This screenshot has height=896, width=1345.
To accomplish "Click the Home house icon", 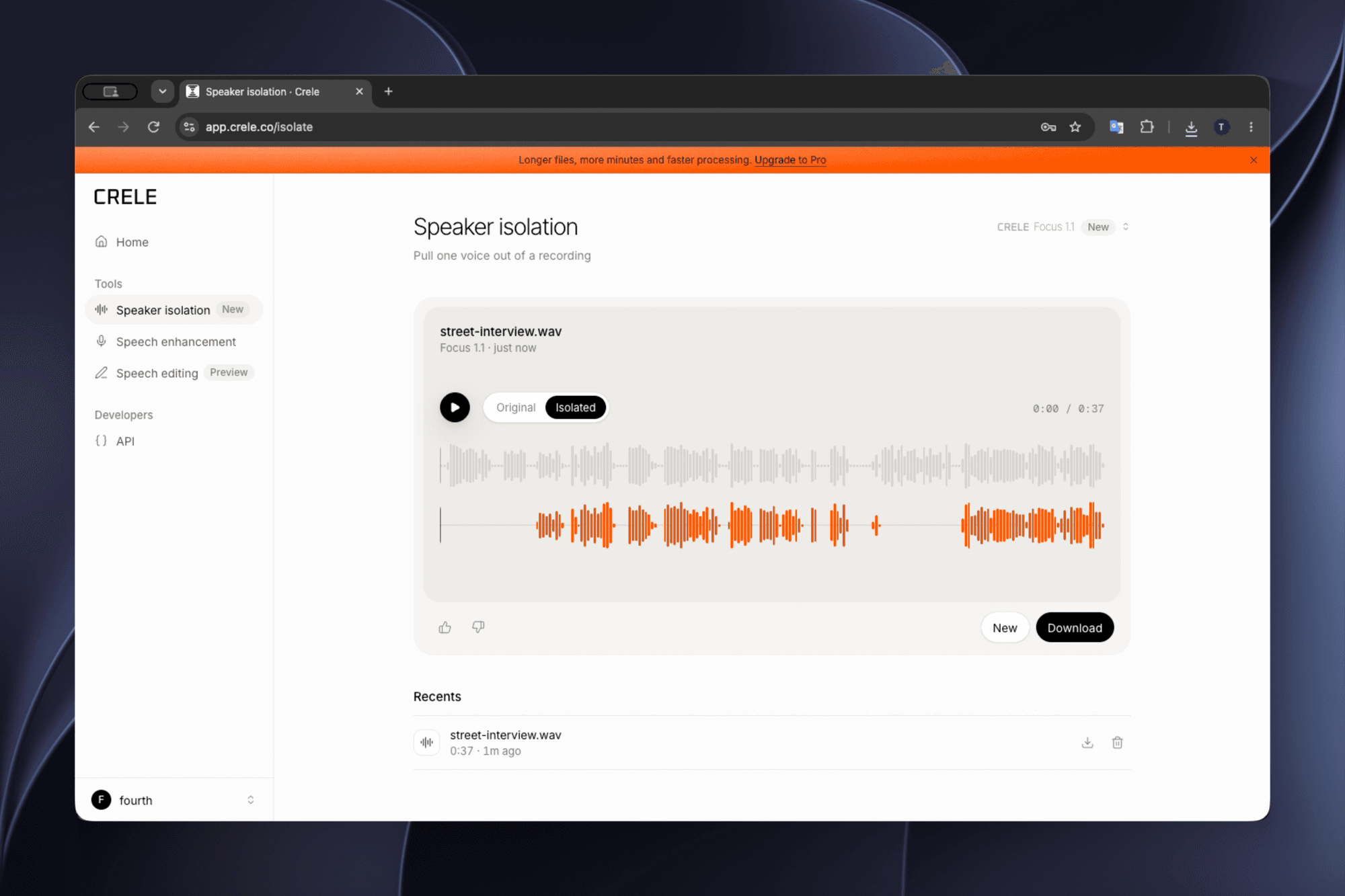I will pyautogui.click(x=101, y=241).
